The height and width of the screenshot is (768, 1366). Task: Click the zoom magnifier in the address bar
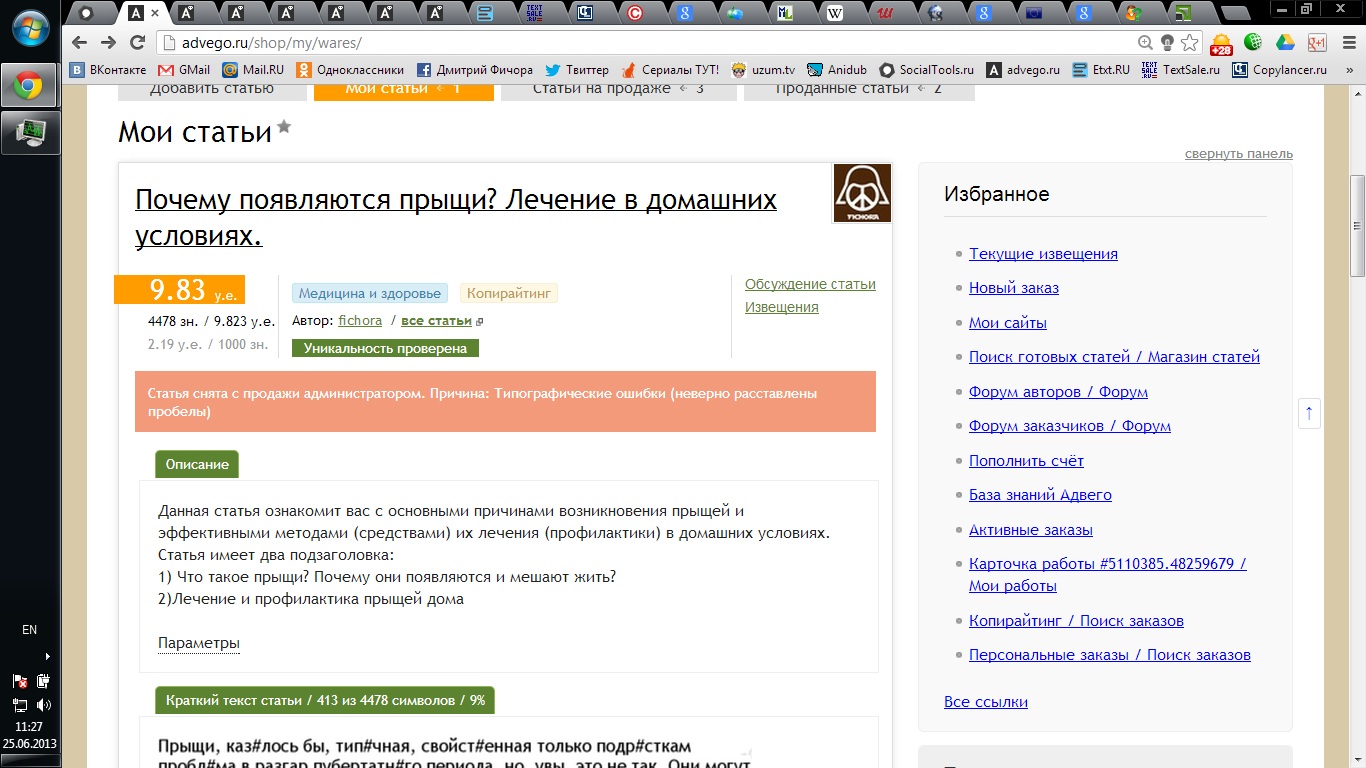[1146, 43]
